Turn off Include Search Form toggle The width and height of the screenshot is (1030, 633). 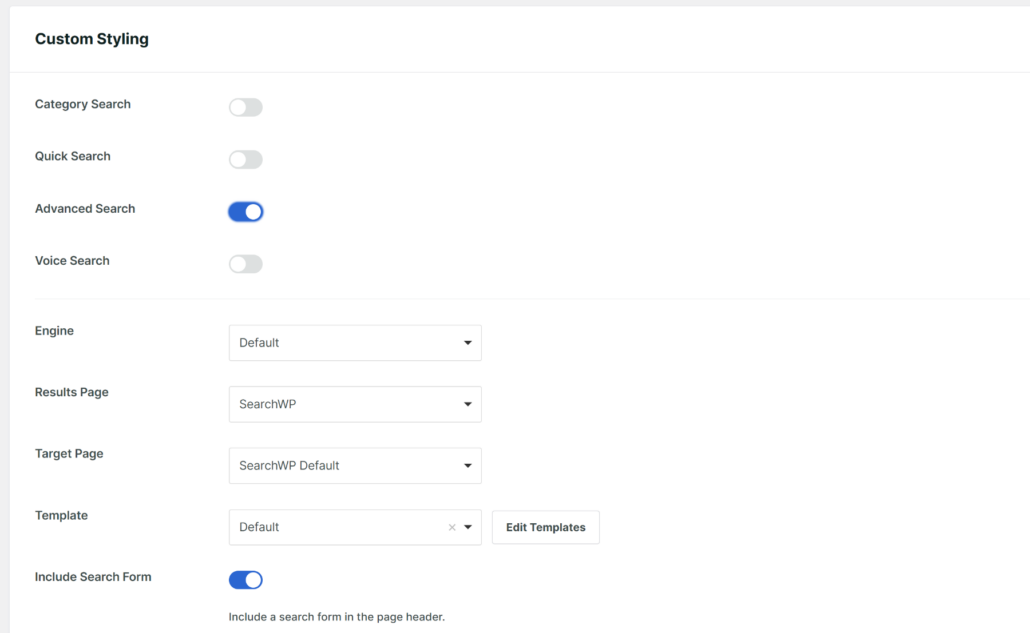coord(246,580)
